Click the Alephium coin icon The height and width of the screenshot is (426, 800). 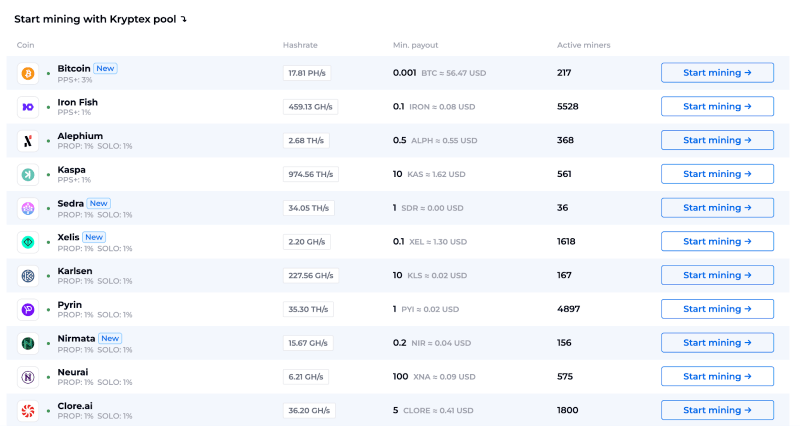coord(28,141)
